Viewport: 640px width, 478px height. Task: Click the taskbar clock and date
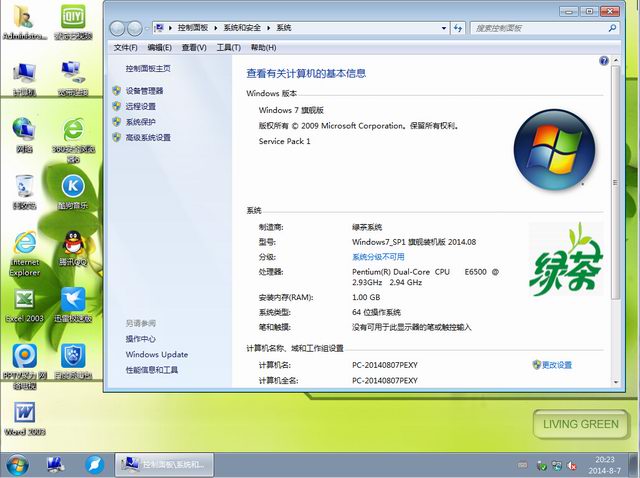pos(604,465)
